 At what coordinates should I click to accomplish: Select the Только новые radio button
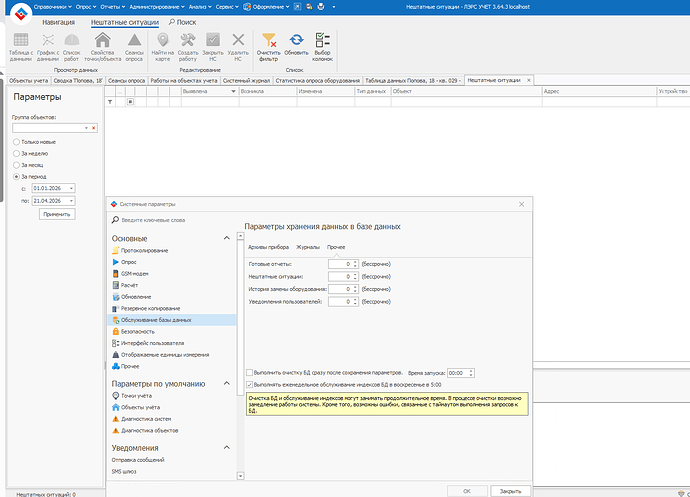[16, 142]
